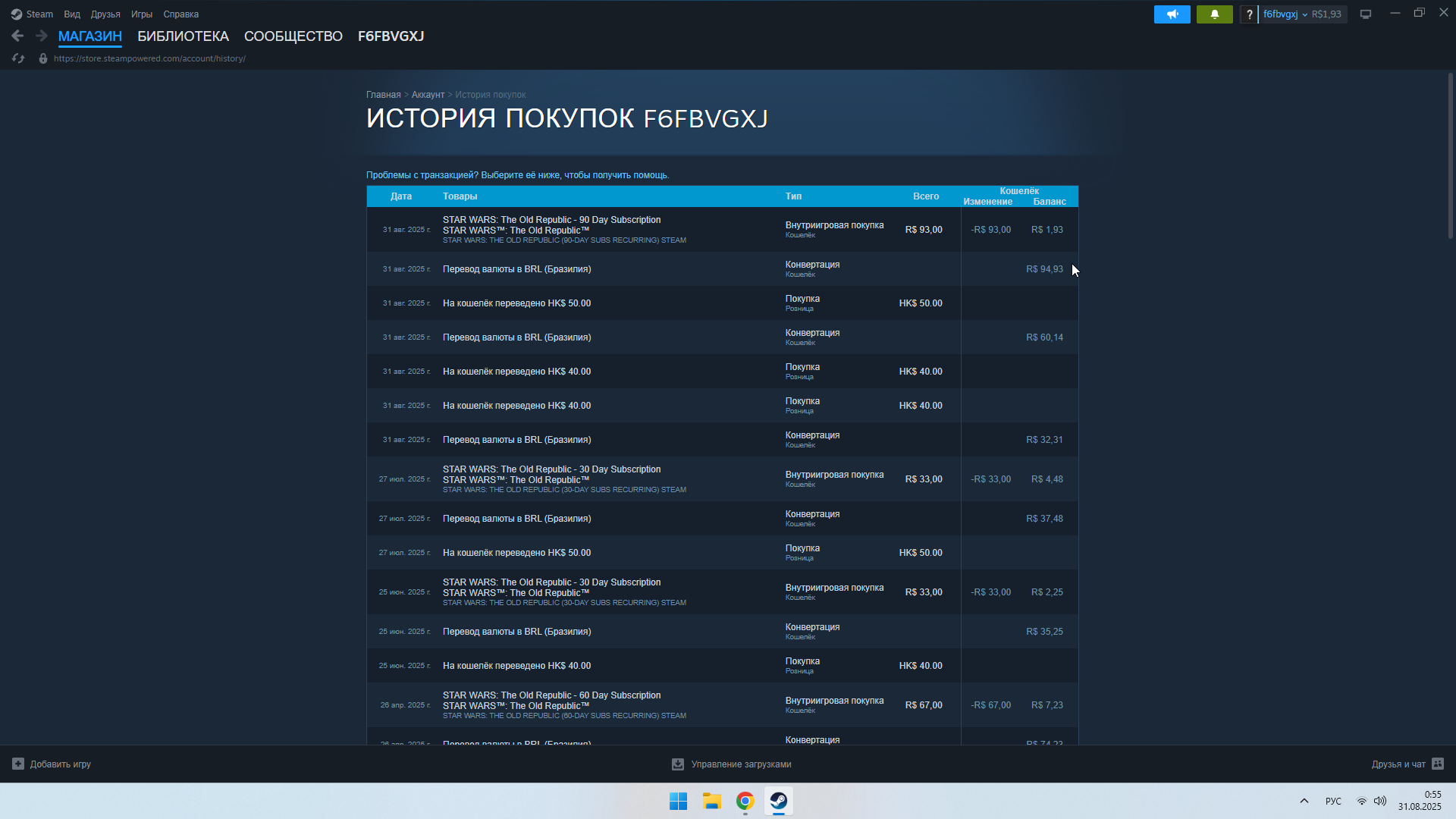Click the question mark help icon
1456x819 pixels.
1249,14
